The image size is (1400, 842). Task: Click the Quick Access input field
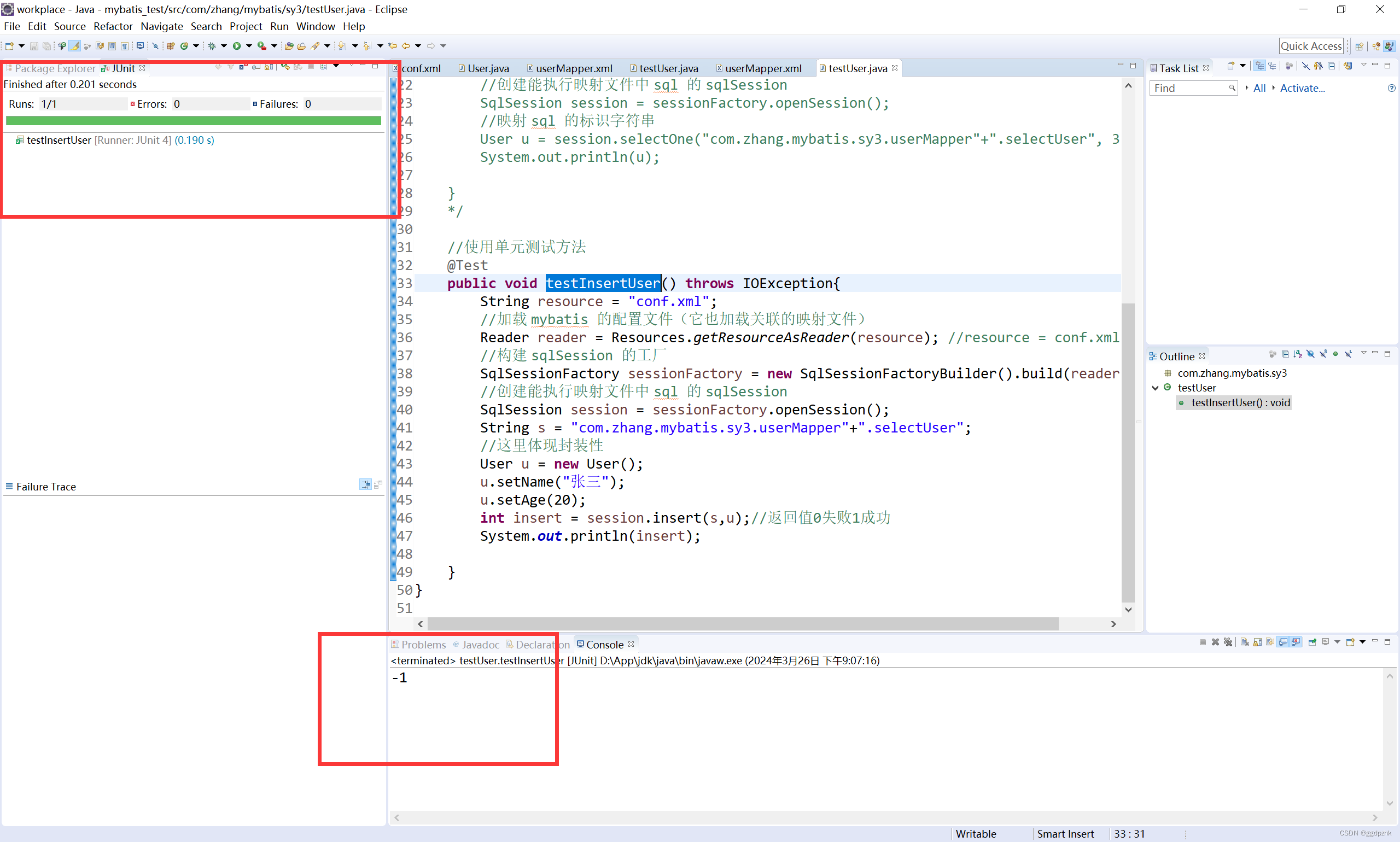click(x=1311, y=46)
